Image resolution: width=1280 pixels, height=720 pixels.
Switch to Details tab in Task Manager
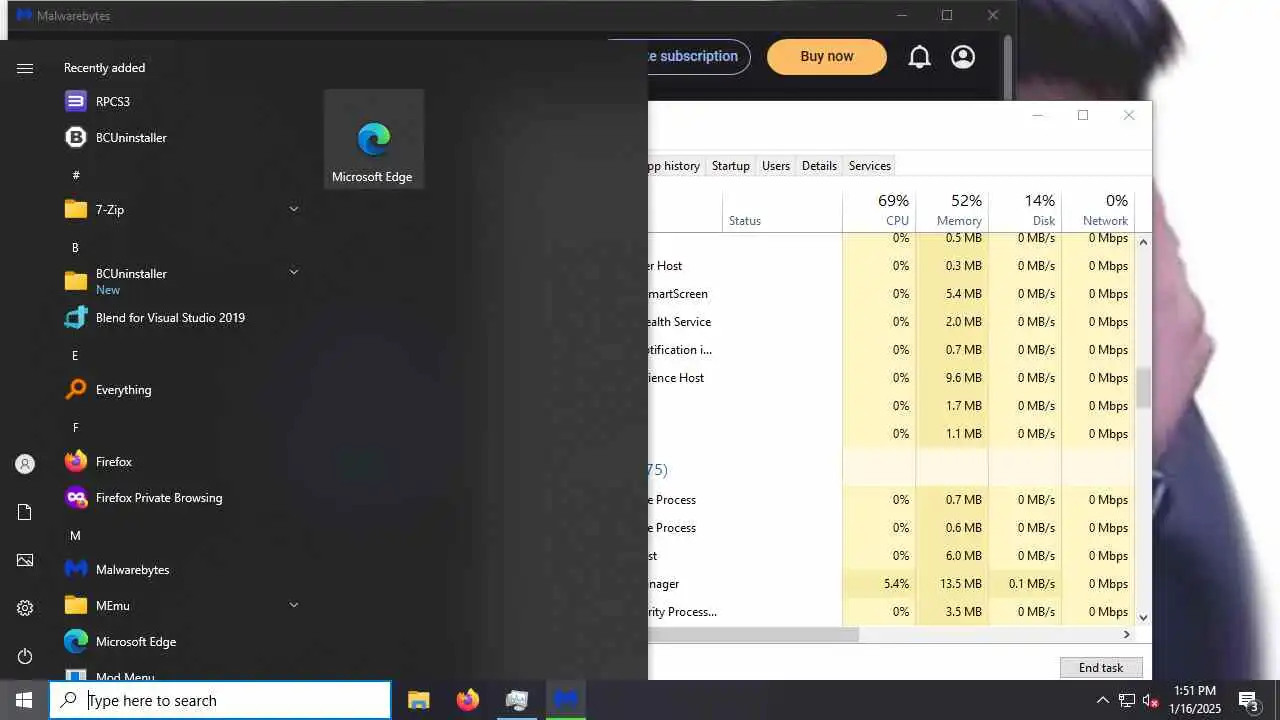[819, 166]
